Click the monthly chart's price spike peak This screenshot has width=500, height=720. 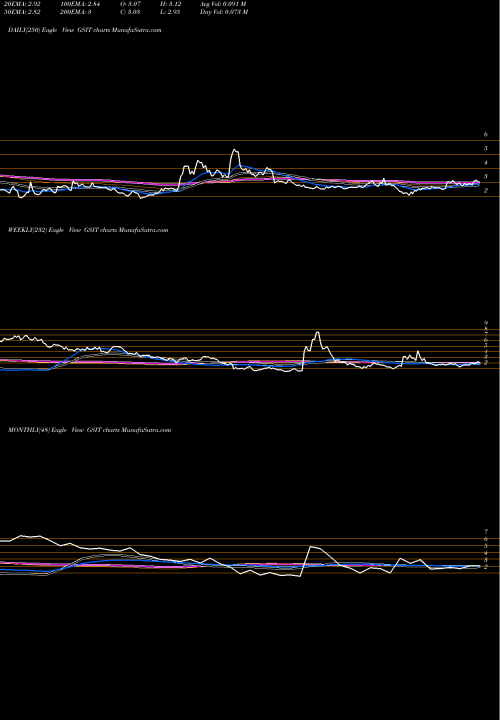pos(312,546)
